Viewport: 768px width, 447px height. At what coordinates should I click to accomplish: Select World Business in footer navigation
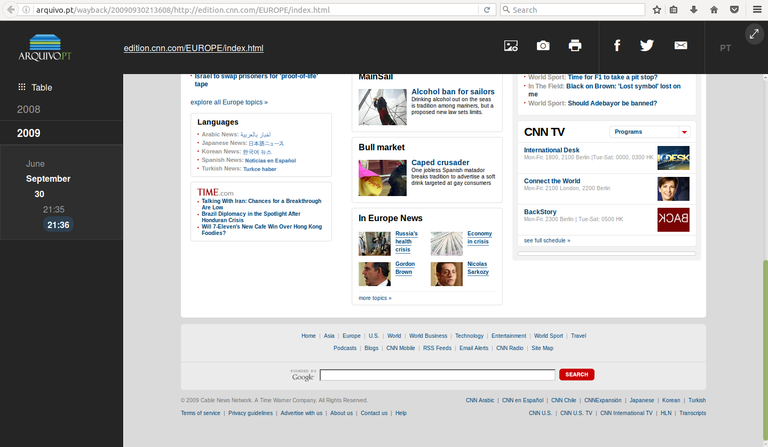[428, 336]
